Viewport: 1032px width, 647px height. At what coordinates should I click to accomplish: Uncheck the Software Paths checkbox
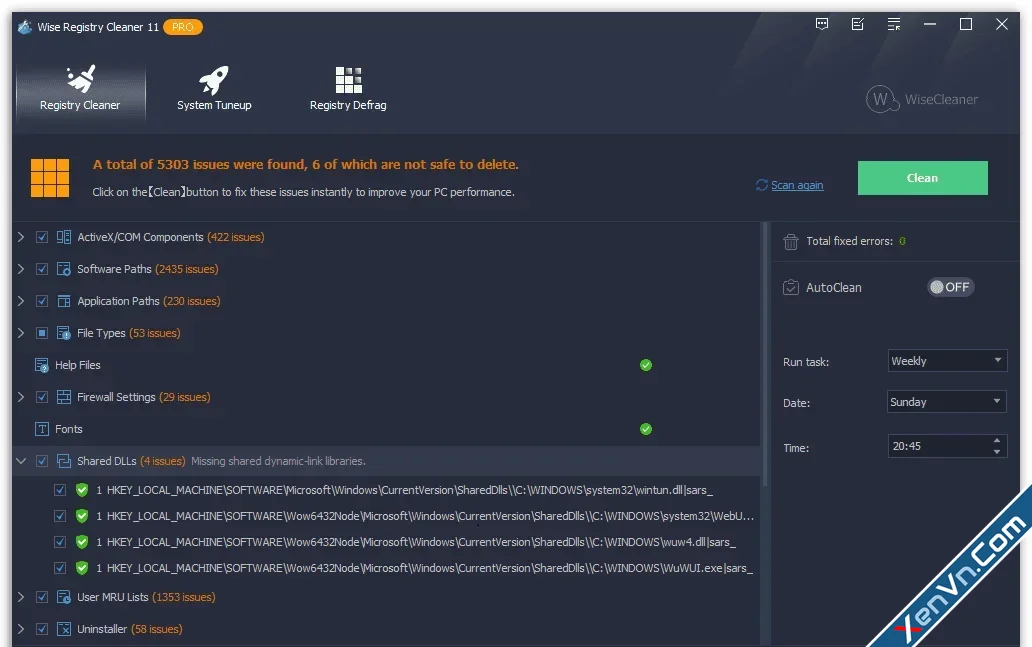tap(42, 269)
